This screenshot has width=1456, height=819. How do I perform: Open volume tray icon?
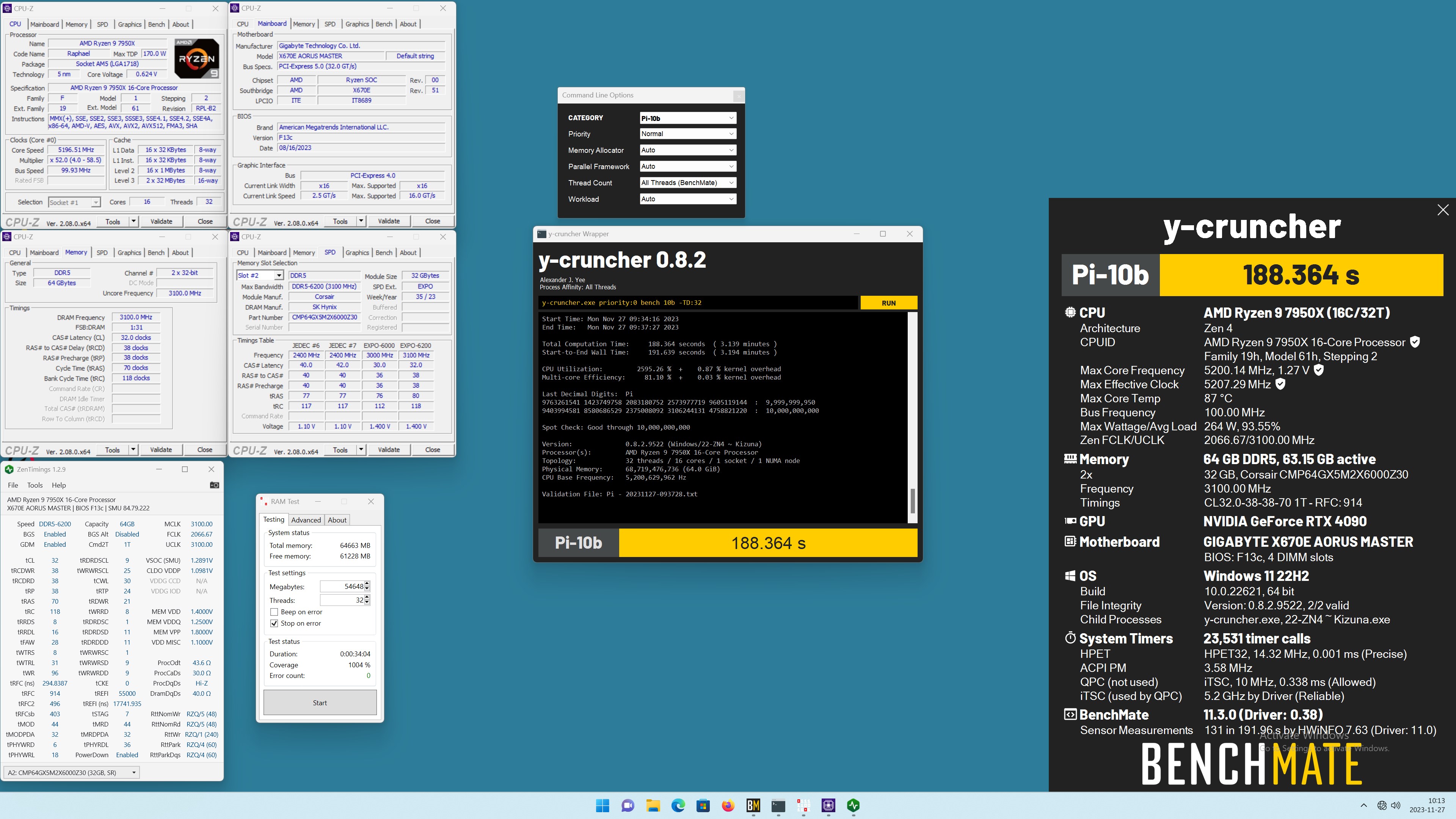click(1395, 805)
